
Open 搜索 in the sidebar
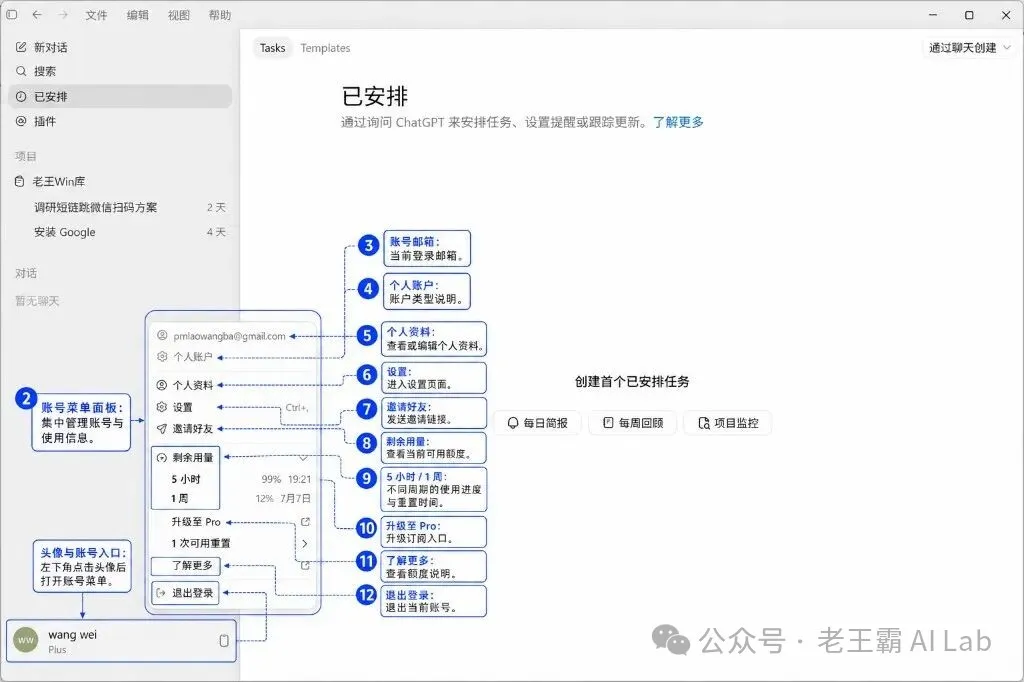click(121, 71)
